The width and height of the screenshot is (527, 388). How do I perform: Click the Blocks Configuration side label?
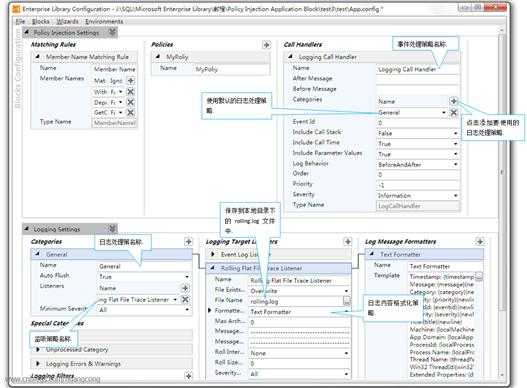(x=18, y=69)
